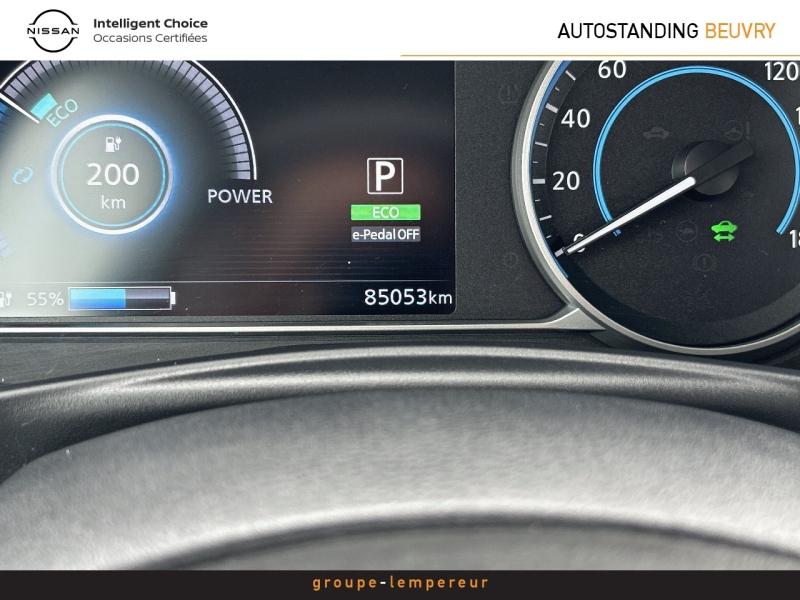Click the blue ECO marker on power gauge
Screen dimensions: 800x600
click(x=43, y=105)
